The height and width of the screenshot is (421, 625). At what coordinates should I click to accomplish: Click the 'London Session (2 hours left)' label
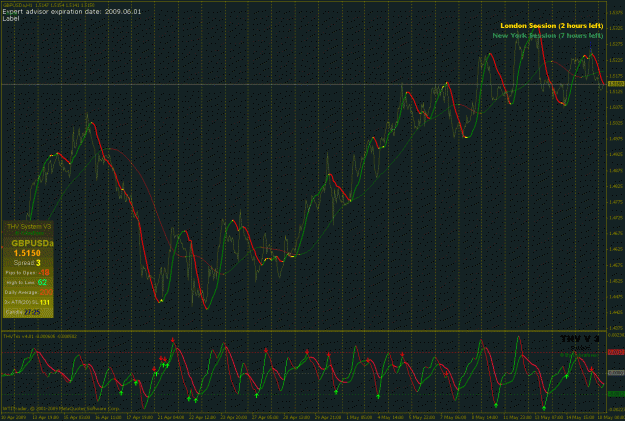coord(552,26)
